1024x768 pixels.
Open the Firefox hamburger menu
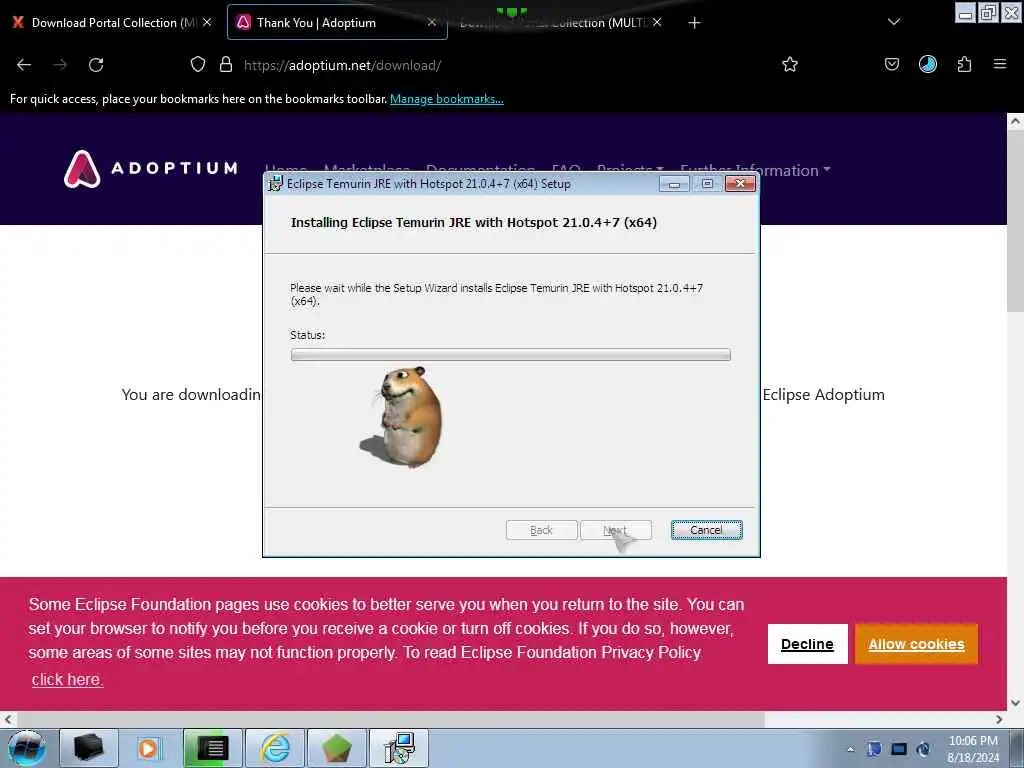coord(1000,64)
